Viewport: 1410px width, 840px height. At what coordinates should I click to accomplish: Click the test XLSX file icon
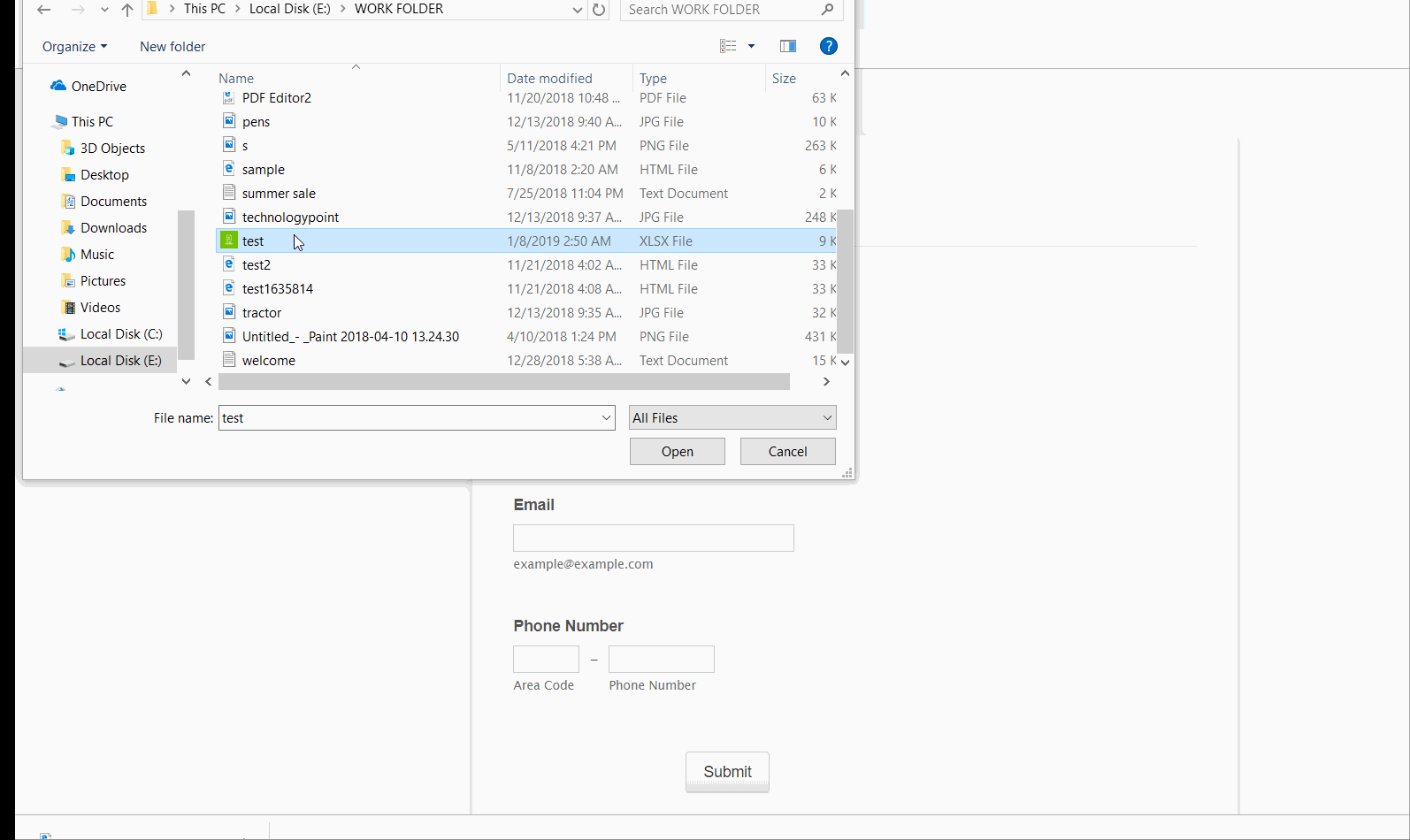click(x=228, y=241)
